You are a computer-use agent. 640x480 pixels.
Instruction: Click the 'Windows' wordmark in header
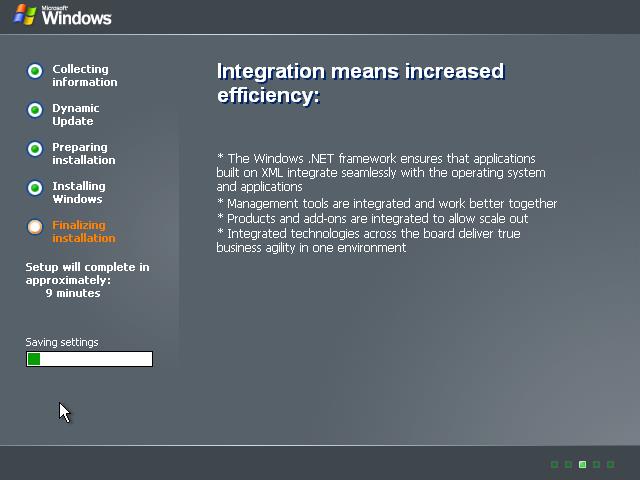tap(76, 18)
